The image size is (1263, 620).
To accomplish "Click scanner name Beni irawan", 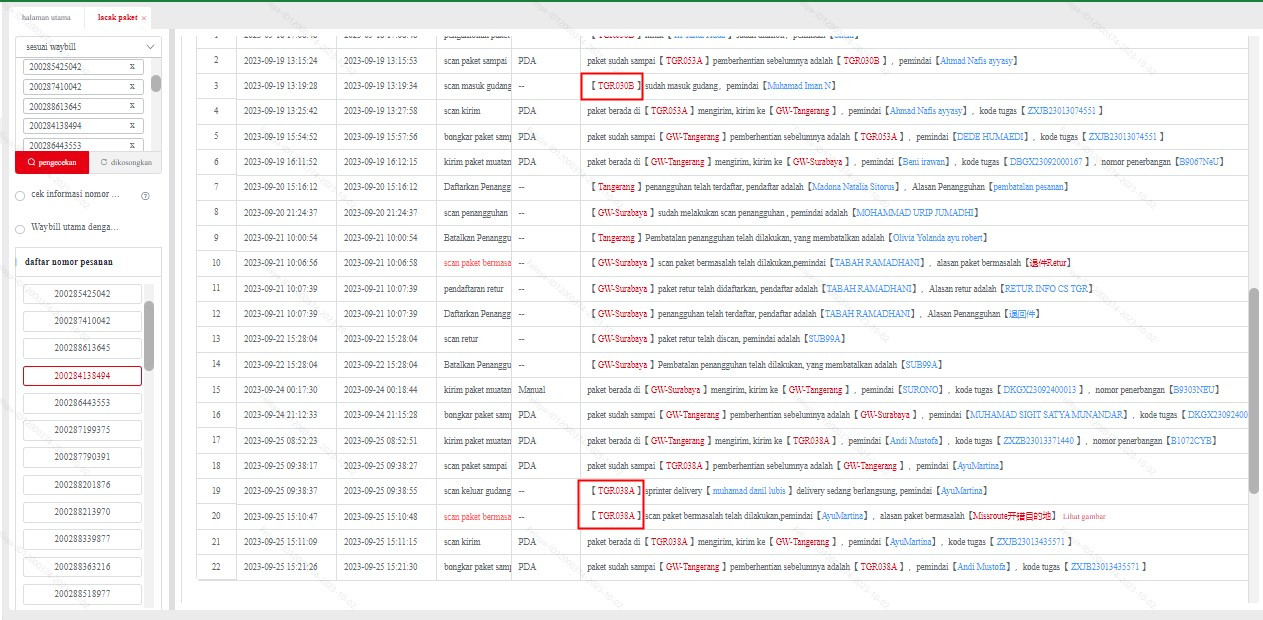I will click(924, 162).
